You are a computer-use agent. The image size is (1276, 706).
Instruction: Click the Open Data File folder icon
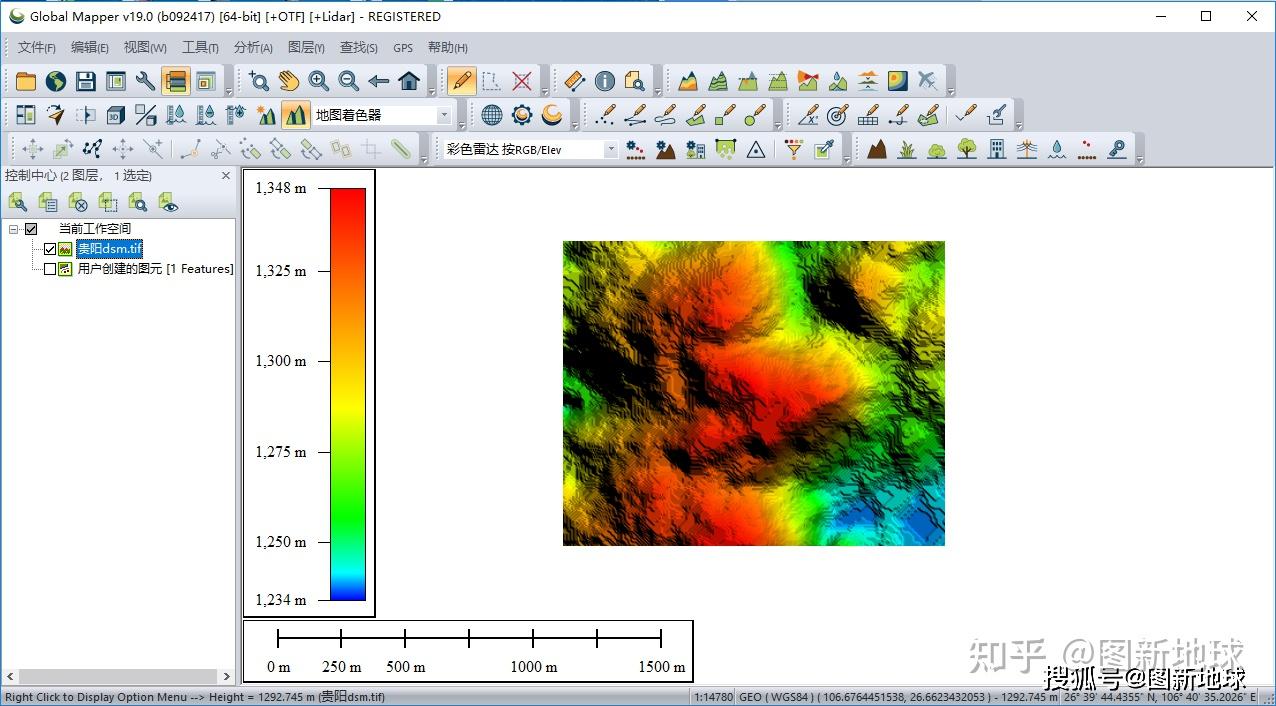(25, 81)
